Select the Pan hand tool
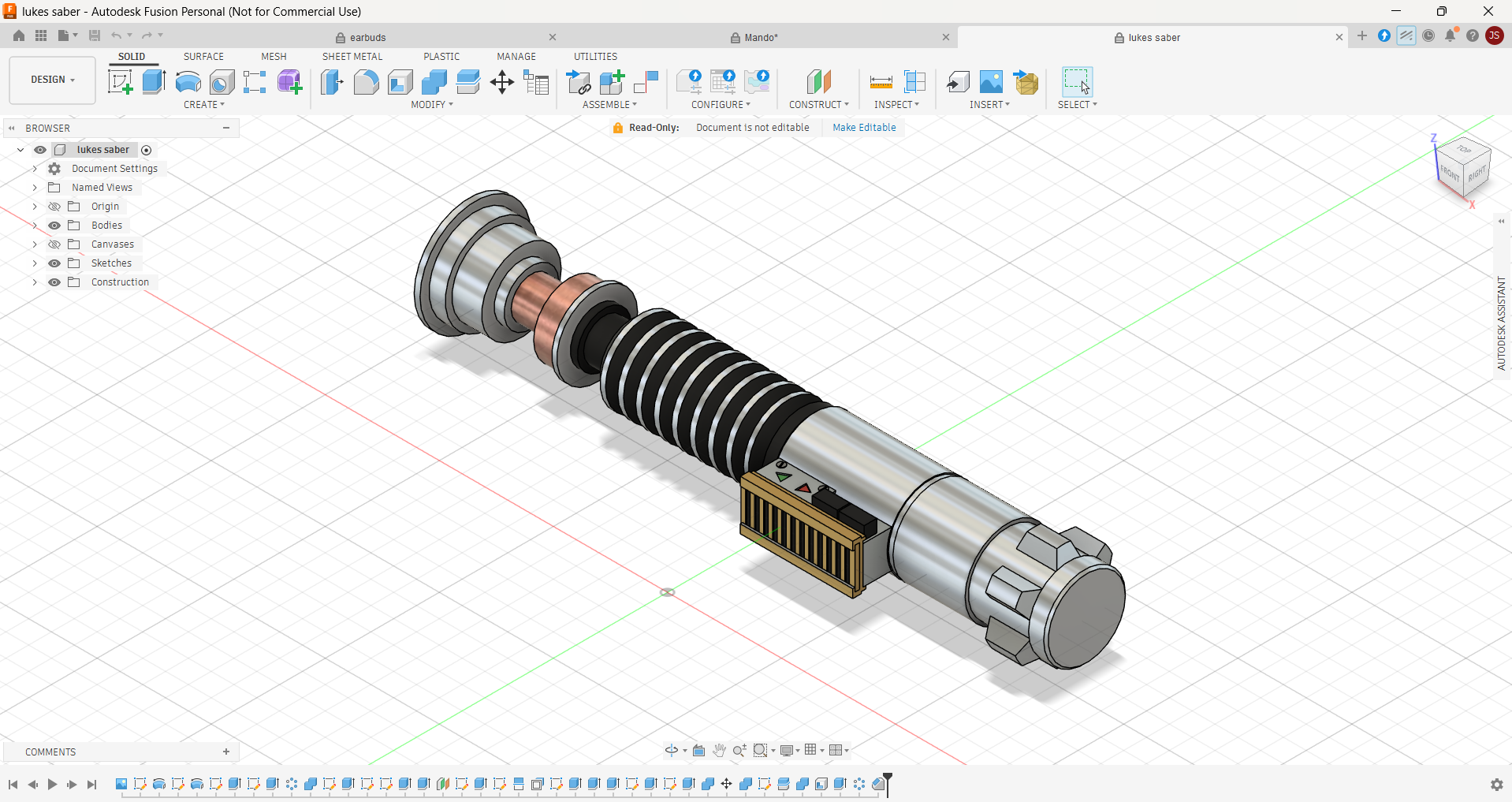This screenshot has width=1512, height=802. 719,750
